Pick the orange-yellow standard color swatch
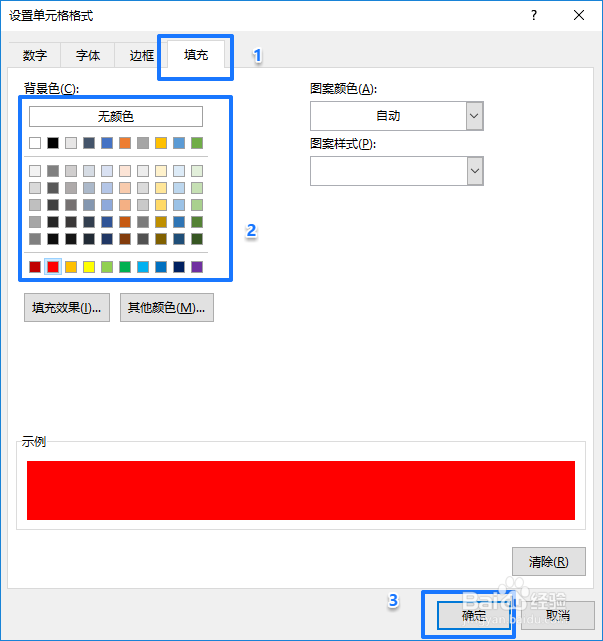 [x=71, y=267]
